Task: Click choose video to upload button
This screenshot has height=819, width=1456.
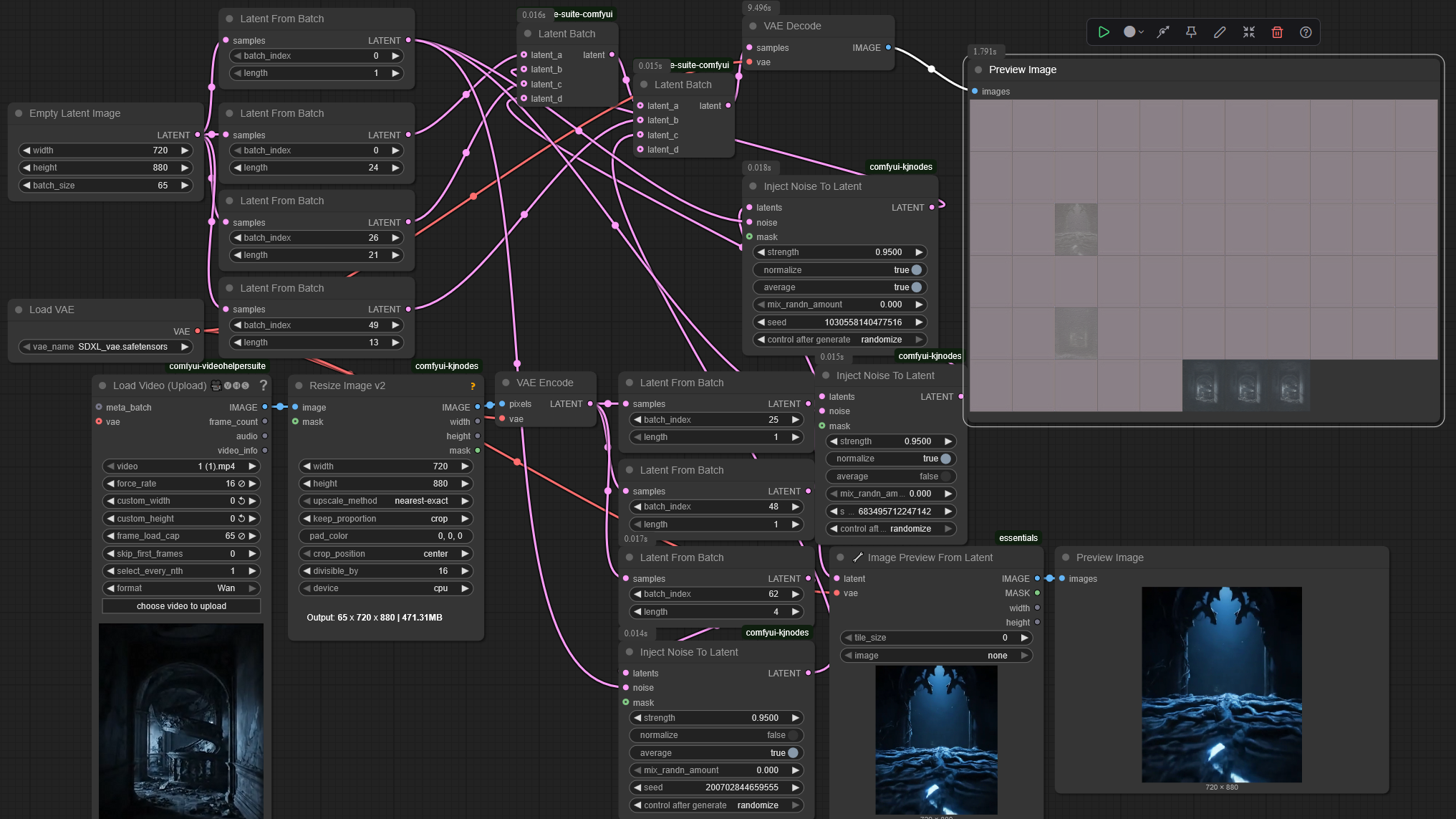Action: click(181, 606)
